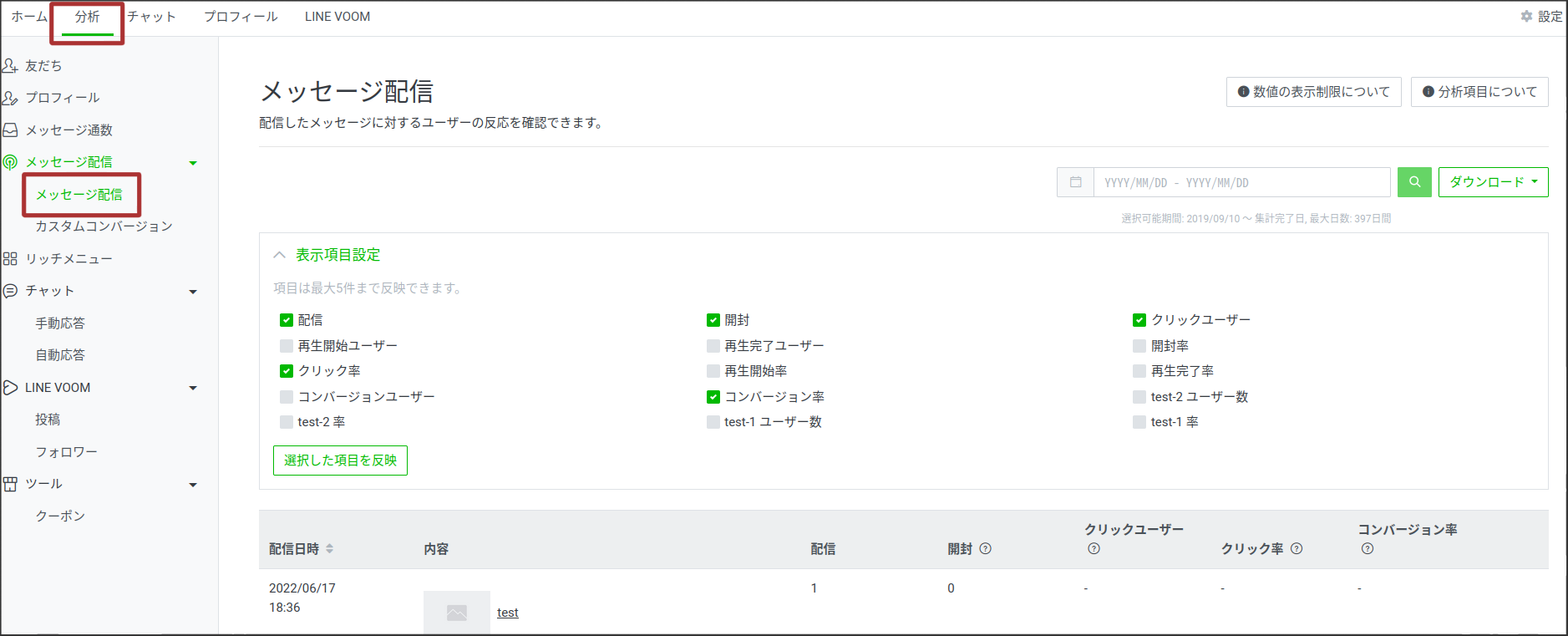
Task: Open 設定 link at top right
Action: tap(1550, 17)
